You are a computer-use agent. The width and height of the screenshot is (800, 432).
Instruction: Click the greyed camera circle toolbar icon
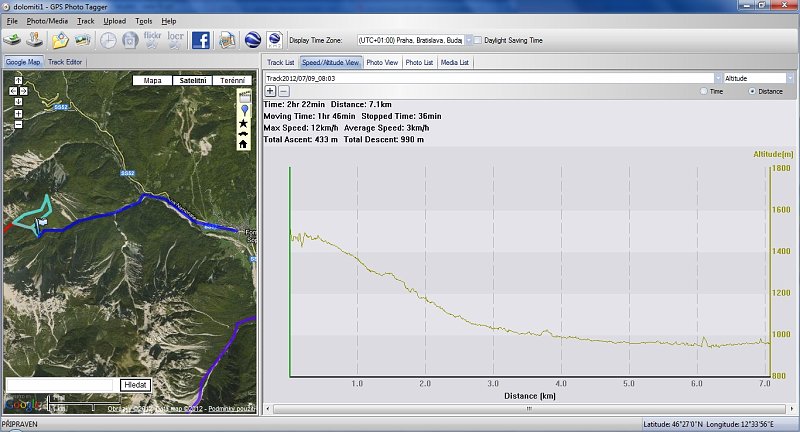click(130, 40)
